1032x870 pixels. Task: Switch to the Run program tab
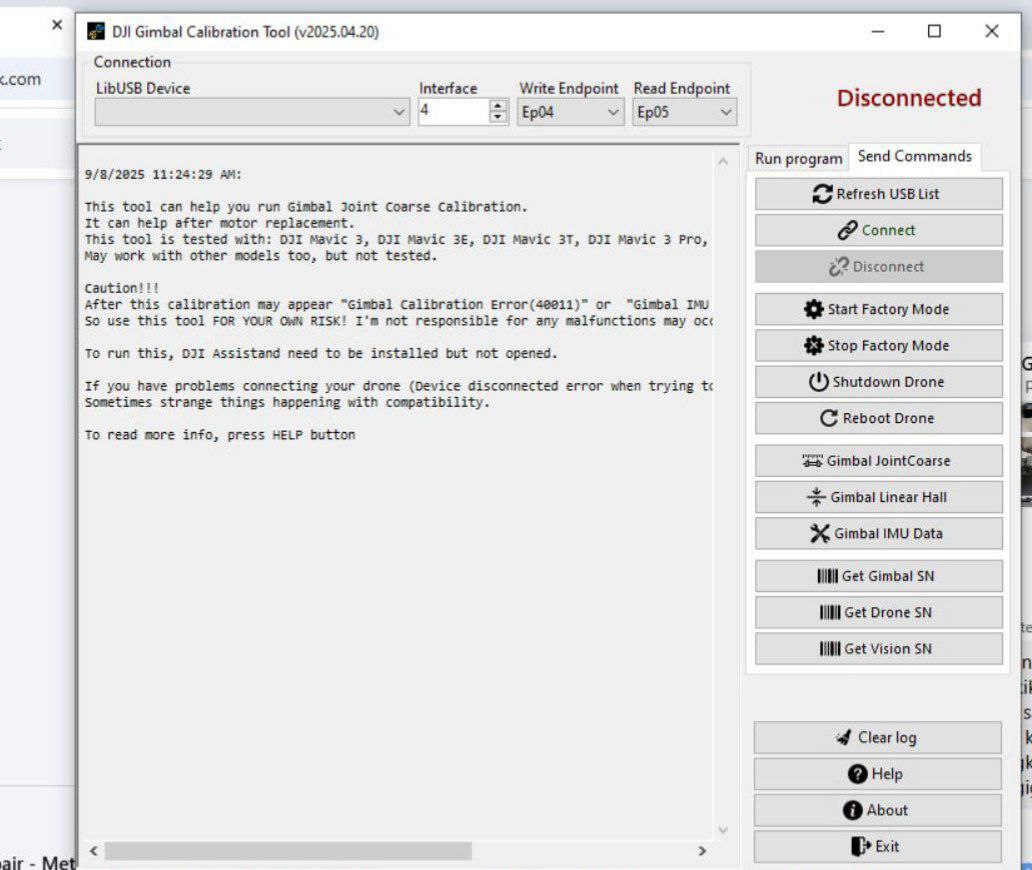798,158
